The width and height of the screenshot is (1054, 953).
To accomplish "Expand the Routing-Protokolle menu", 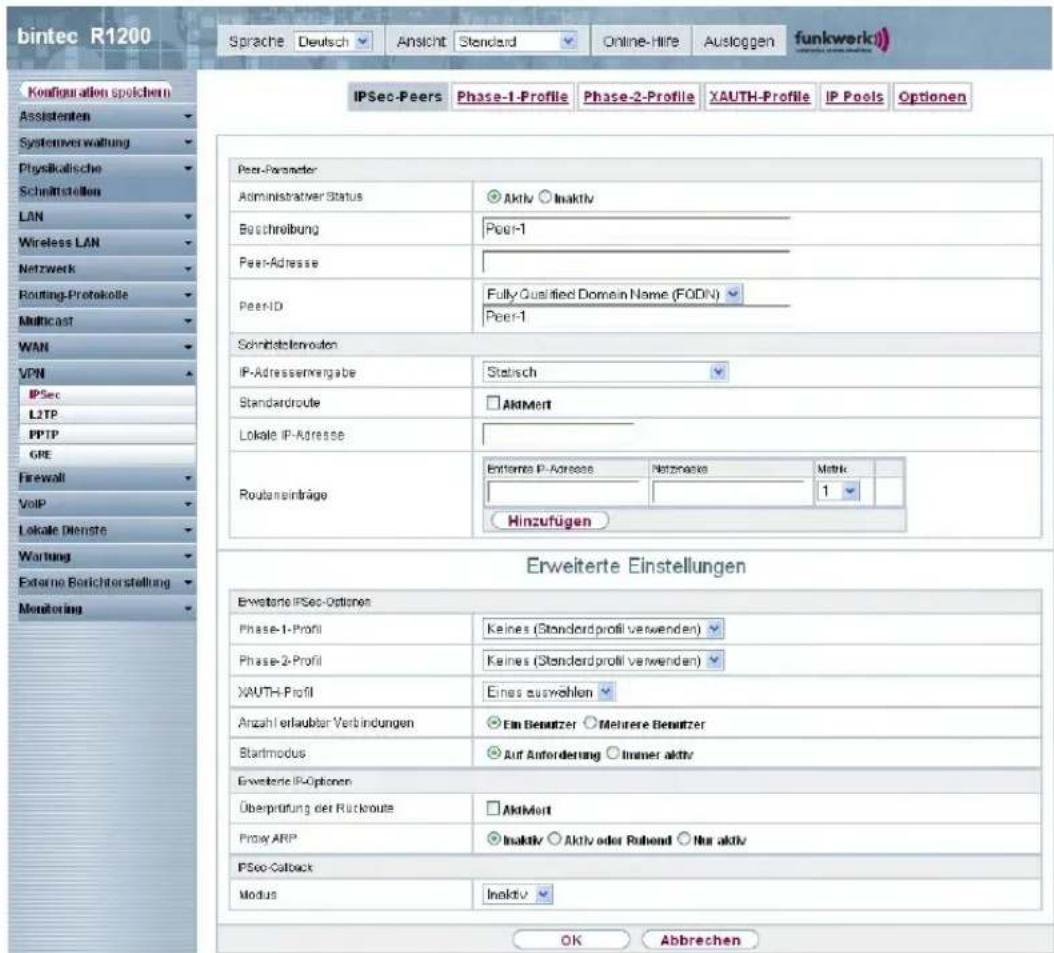I will (104, 295).
